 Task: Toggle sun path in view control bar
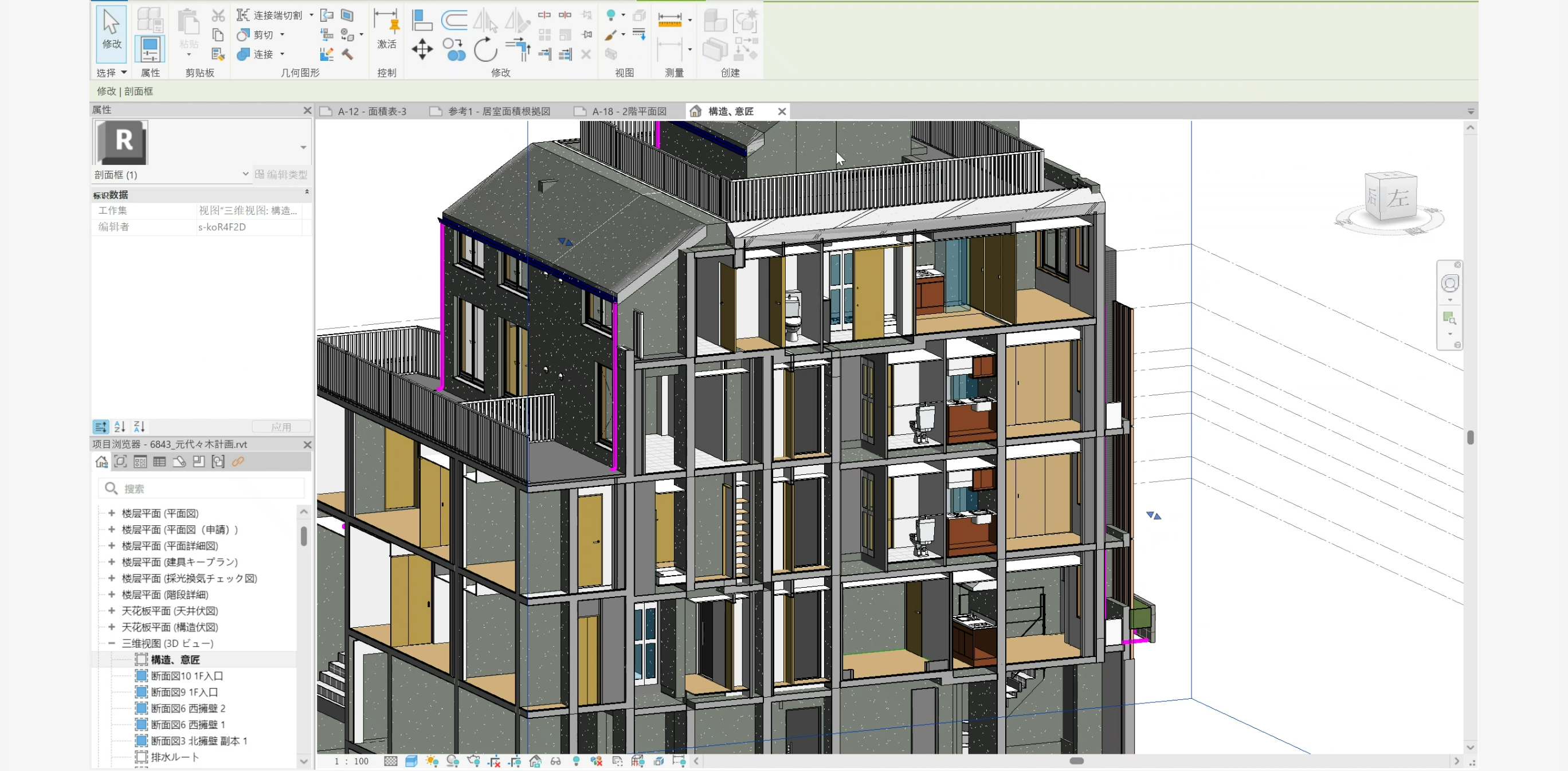click(x=432, y=761)
